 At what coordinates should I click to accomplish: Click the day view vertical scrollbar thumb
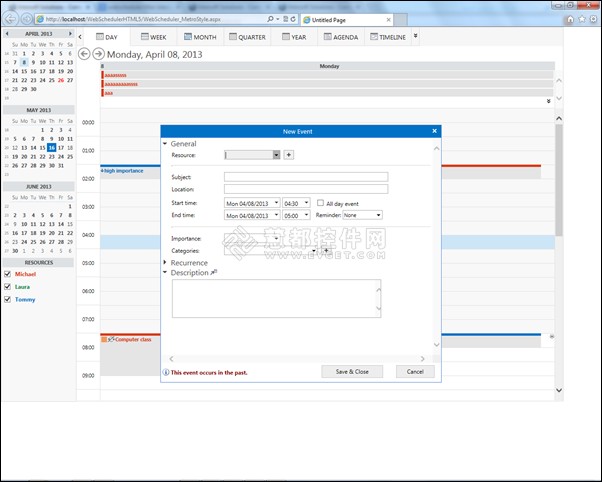coord(559,180)
